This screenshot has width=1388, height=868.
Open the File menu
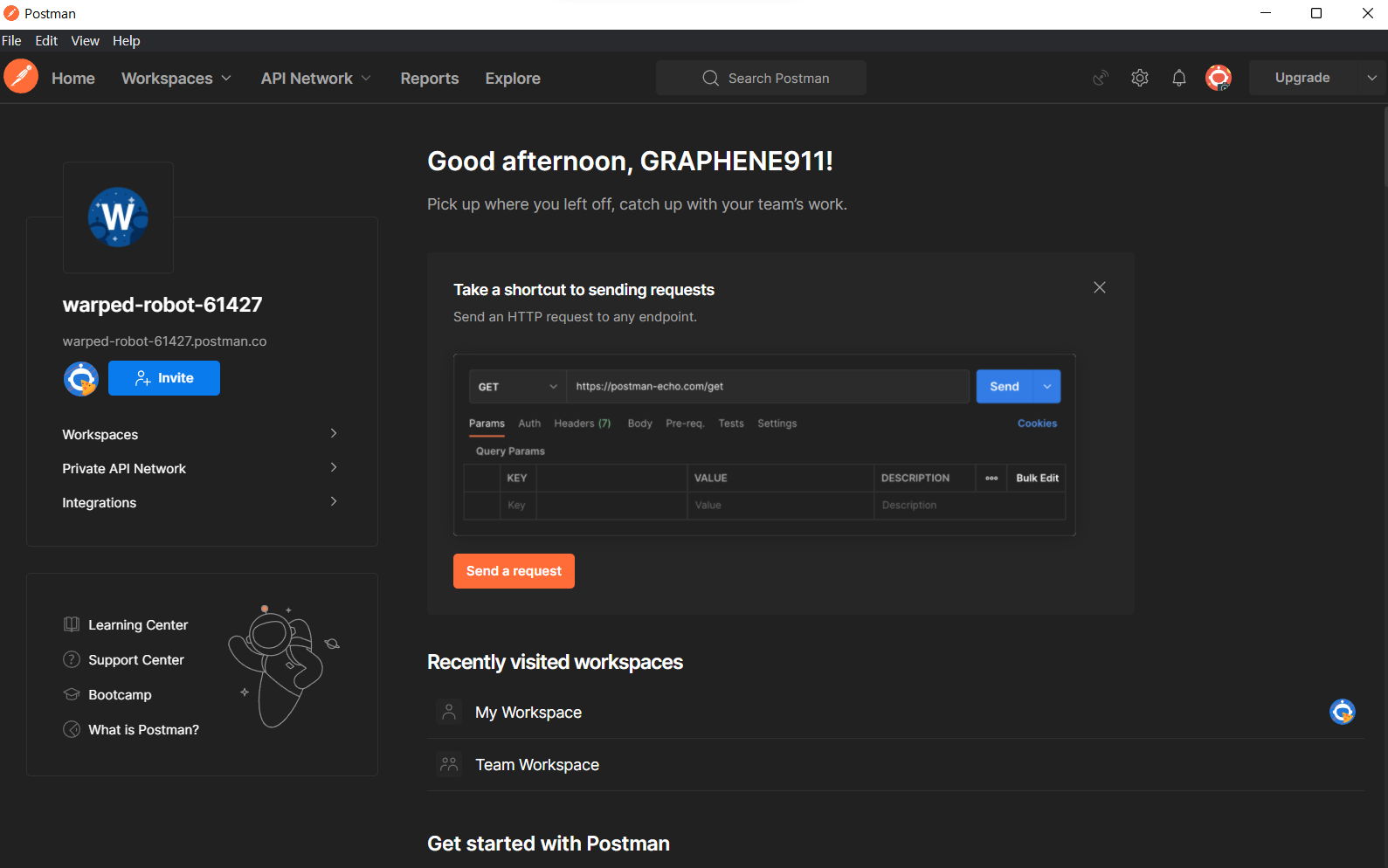(x=11, y=40)
